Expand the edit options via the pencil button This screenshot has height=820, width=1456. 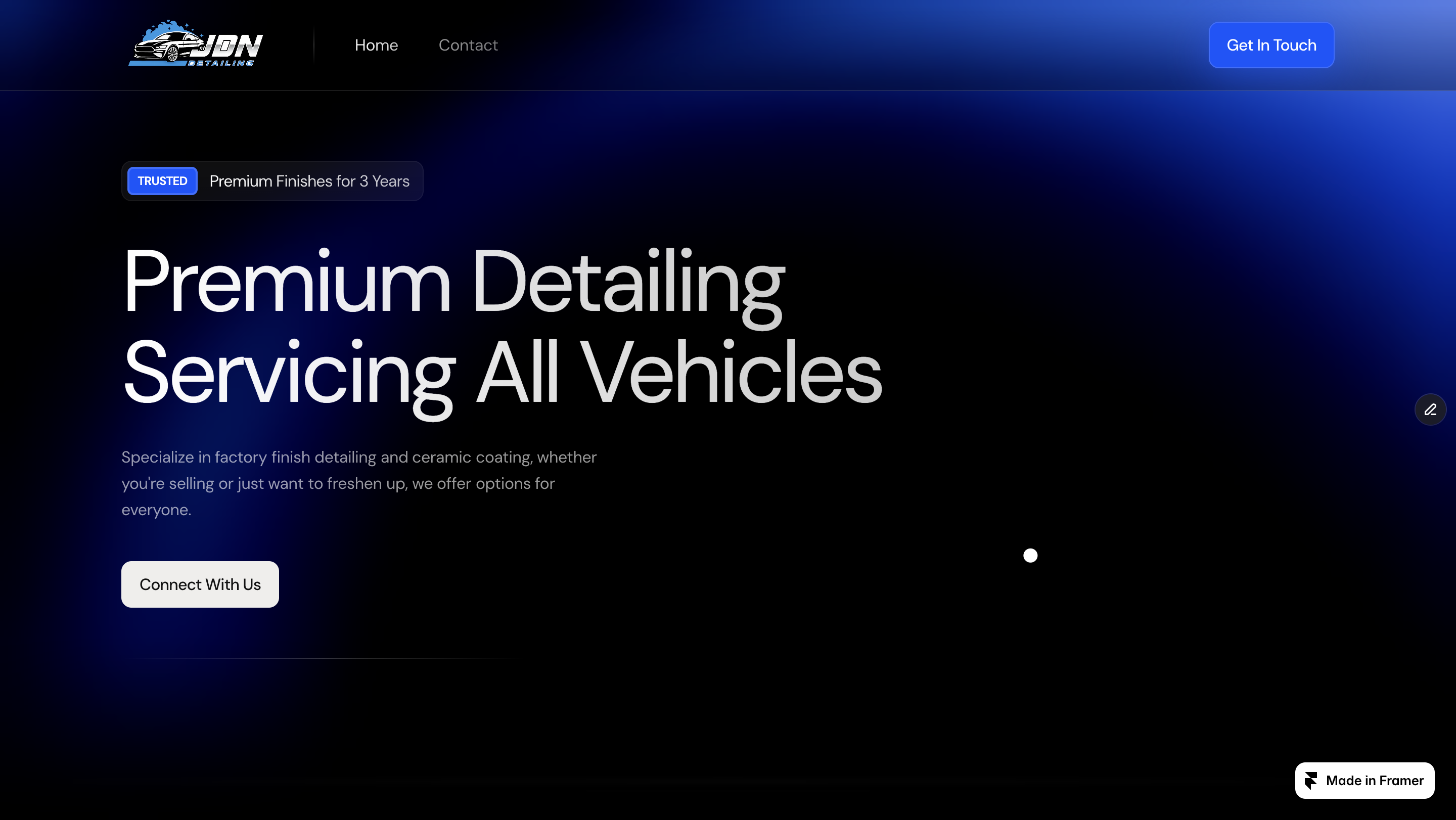click(1431, 409)
